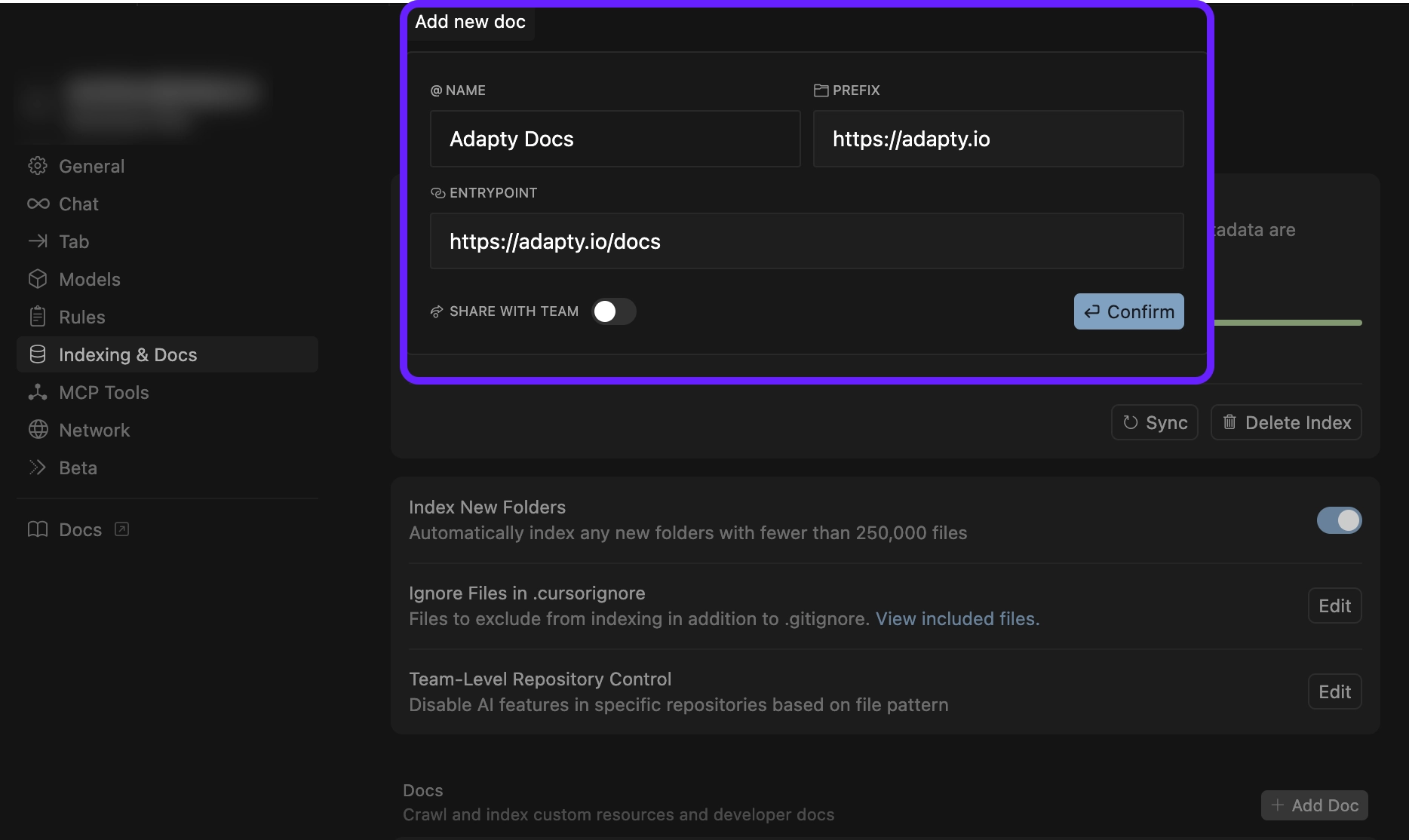Screen dimensions: 1409x840
Task: Click the Tab arrow icon
Action: (x=37, y=241)
